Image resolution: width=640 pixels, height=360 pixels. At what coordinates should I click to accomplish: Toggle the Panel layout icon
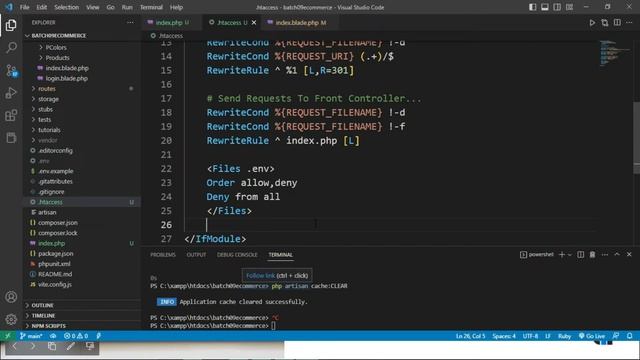(545, 7)
